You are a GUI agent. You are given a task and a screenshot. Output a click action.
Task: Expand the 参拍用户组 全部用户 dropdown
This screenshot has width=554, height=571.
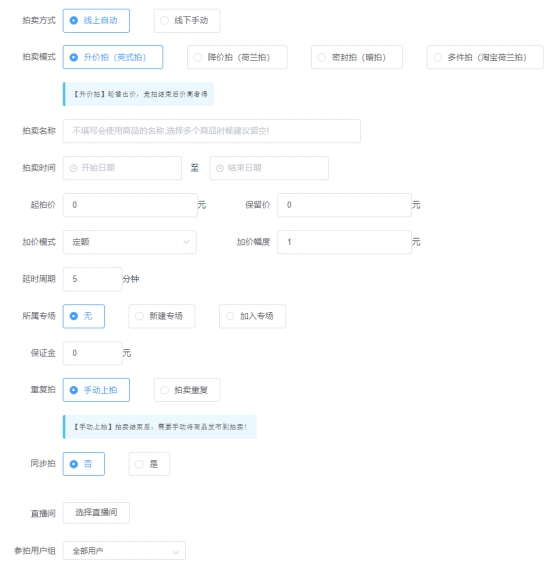(124, 551)
